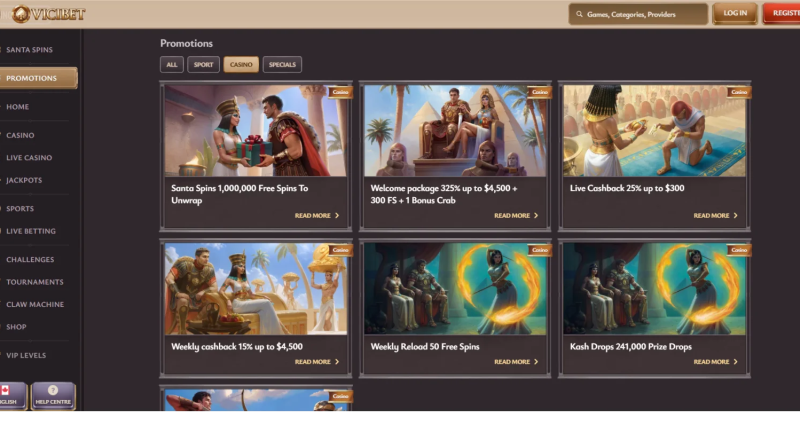
Task: Click the search magnifier icon
Action: (579, 14)
